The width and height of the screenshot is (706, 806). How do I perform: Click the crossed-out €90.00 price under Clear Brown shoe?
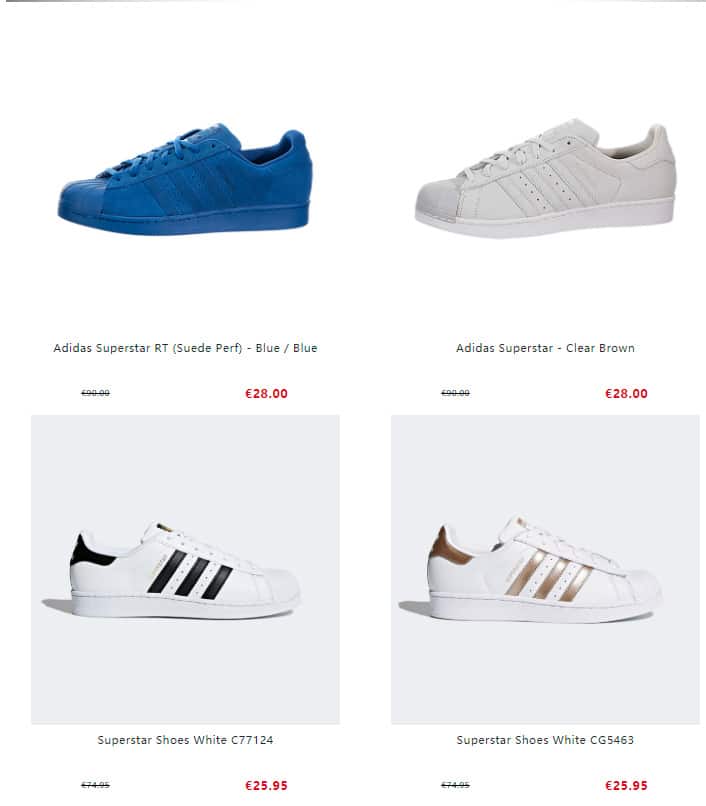pos(455,393)
